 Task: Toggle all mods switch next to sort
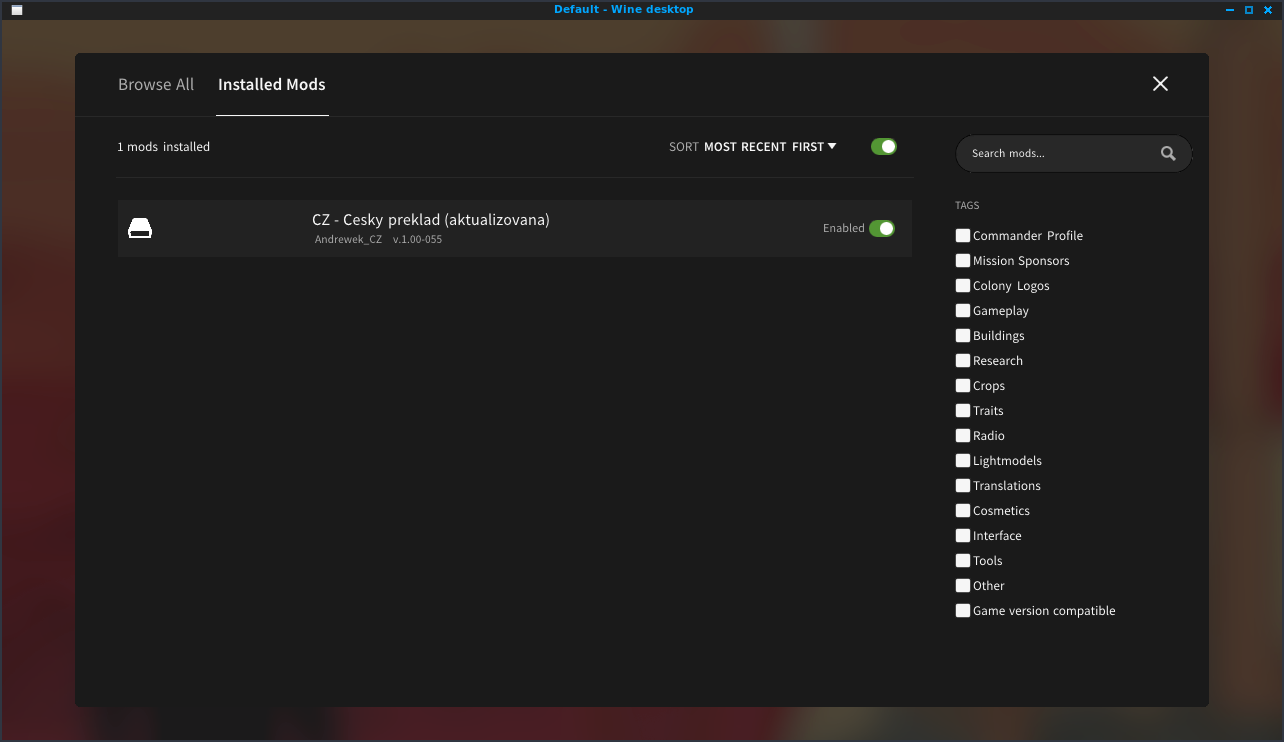883,147
